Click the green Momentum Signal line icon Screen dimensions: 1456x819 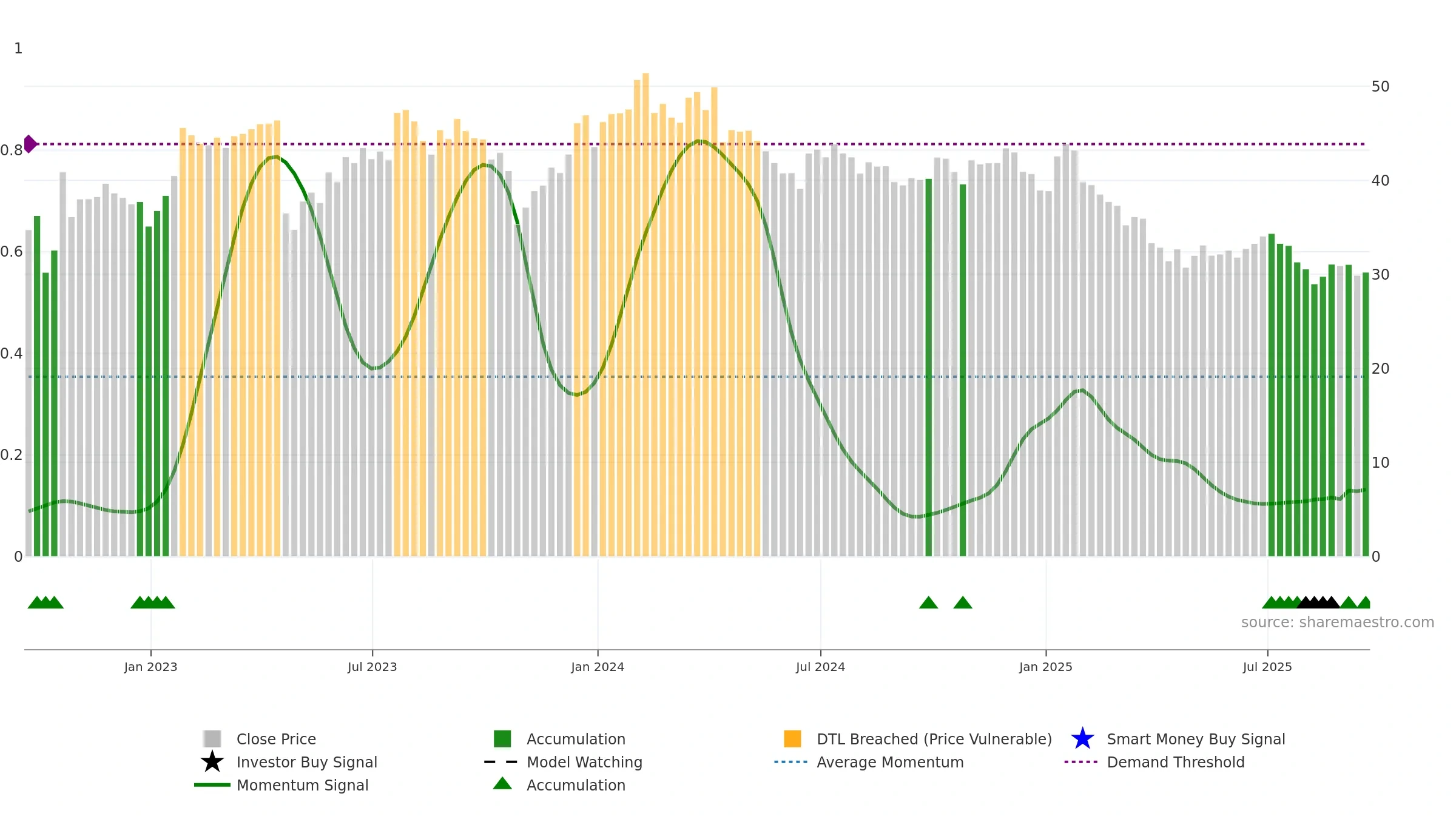tap(212, 785)
